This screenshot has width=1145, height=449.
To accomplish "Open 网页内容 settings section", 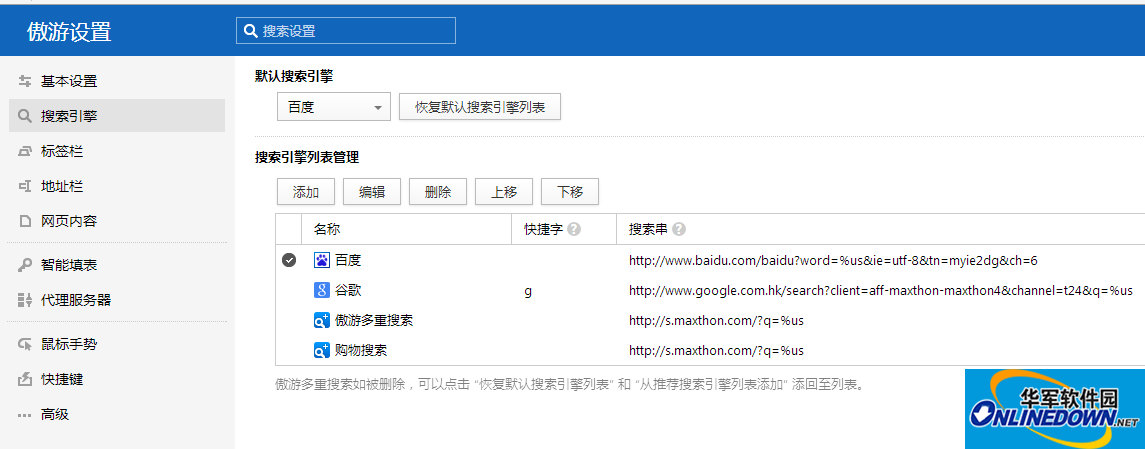I will click(116, 220).
